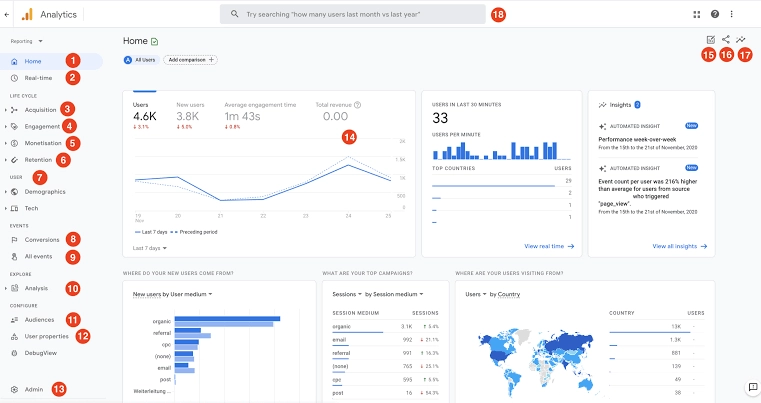Click the back arrow beside Analytics logo
This screenshot has width=761, height=403.
coord(6,15)
